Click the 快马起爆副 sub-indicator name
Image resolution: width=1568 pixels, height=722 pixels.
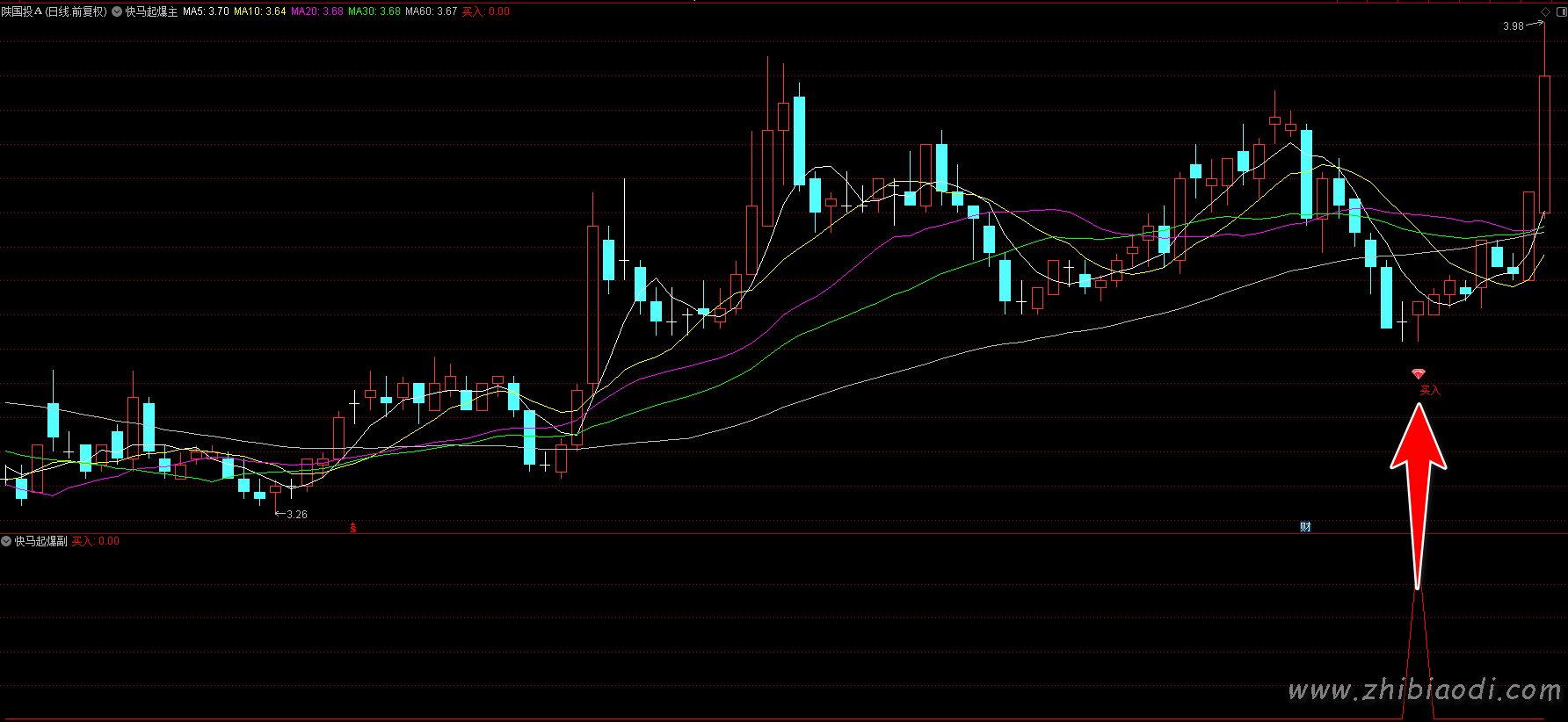pyautogui.click(x=40, y=541)
